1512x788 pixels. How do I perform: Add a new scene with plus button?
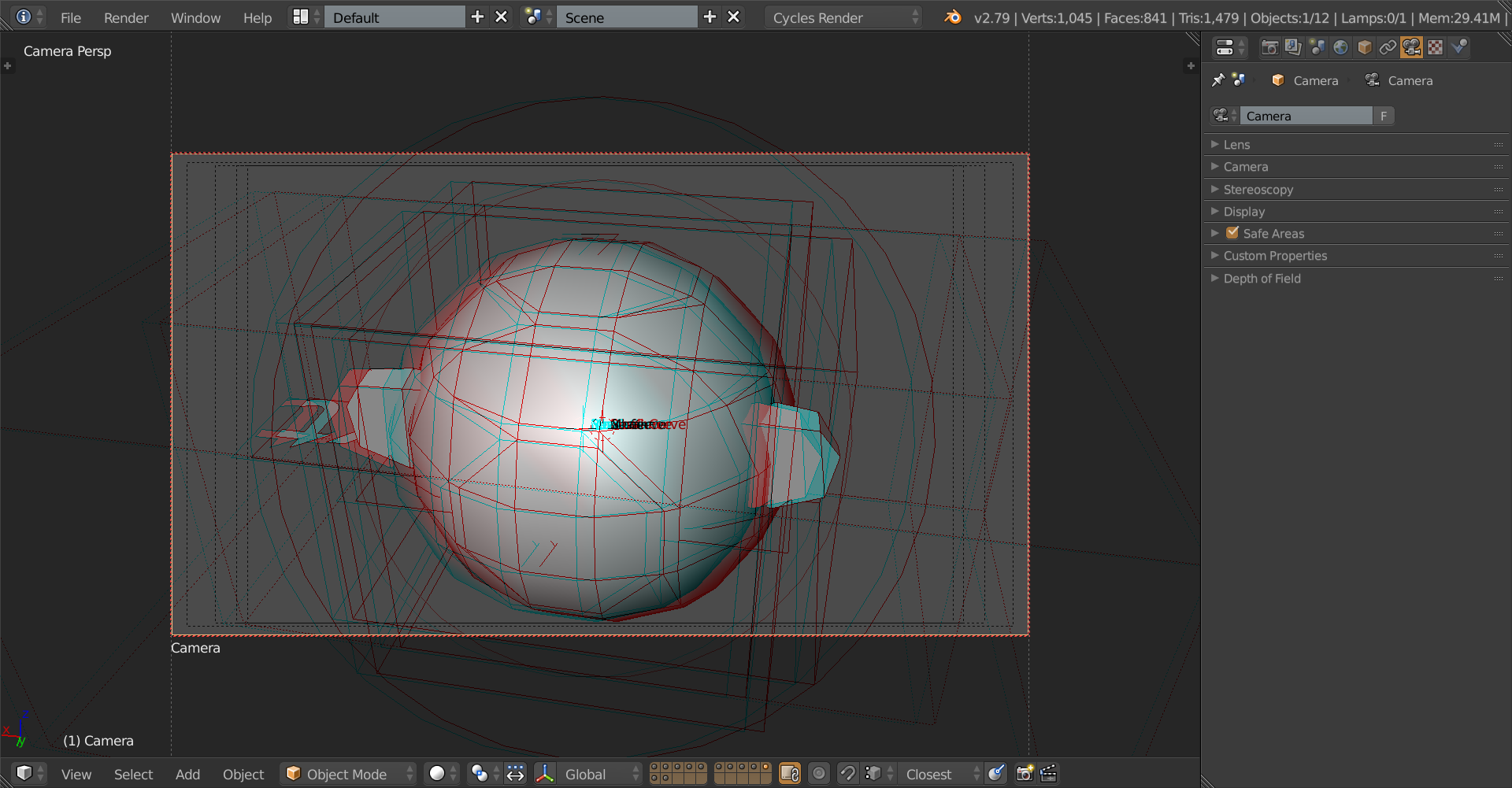(710, 17)
